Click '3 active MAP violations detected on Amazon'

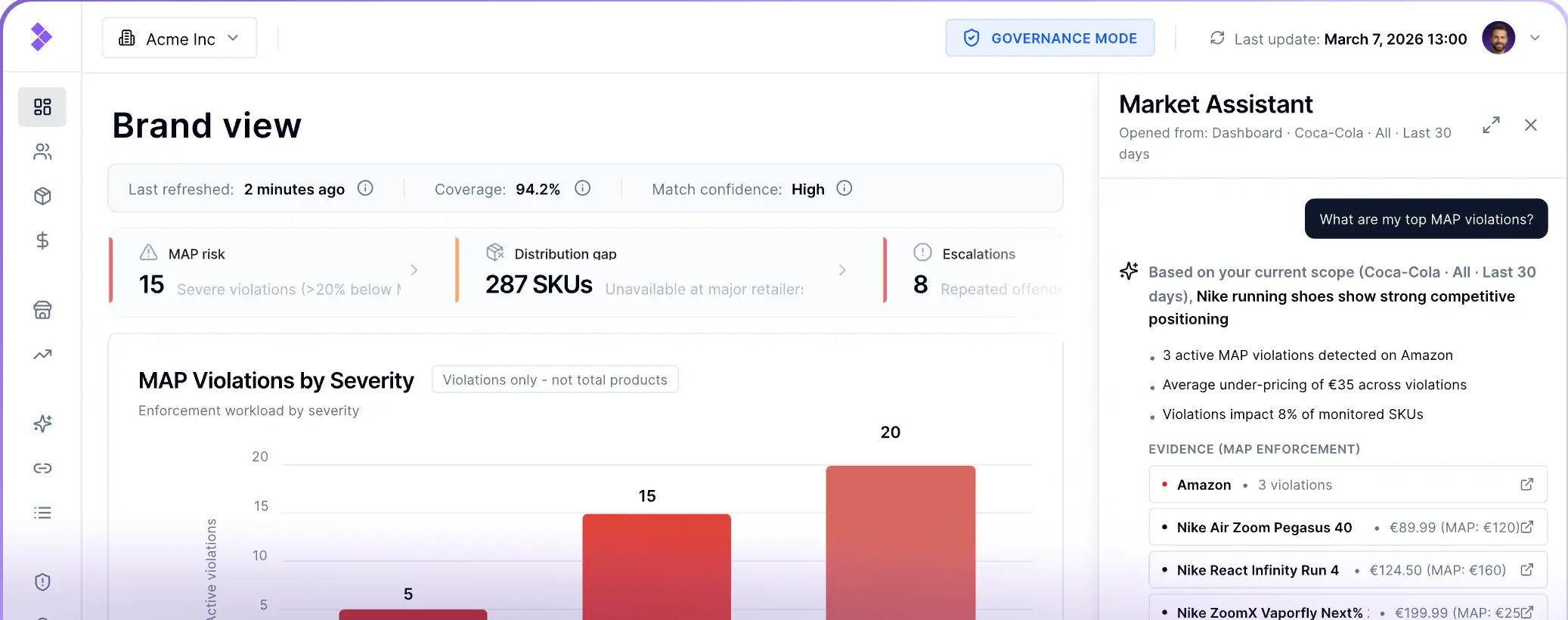[x=1307, y=355]
